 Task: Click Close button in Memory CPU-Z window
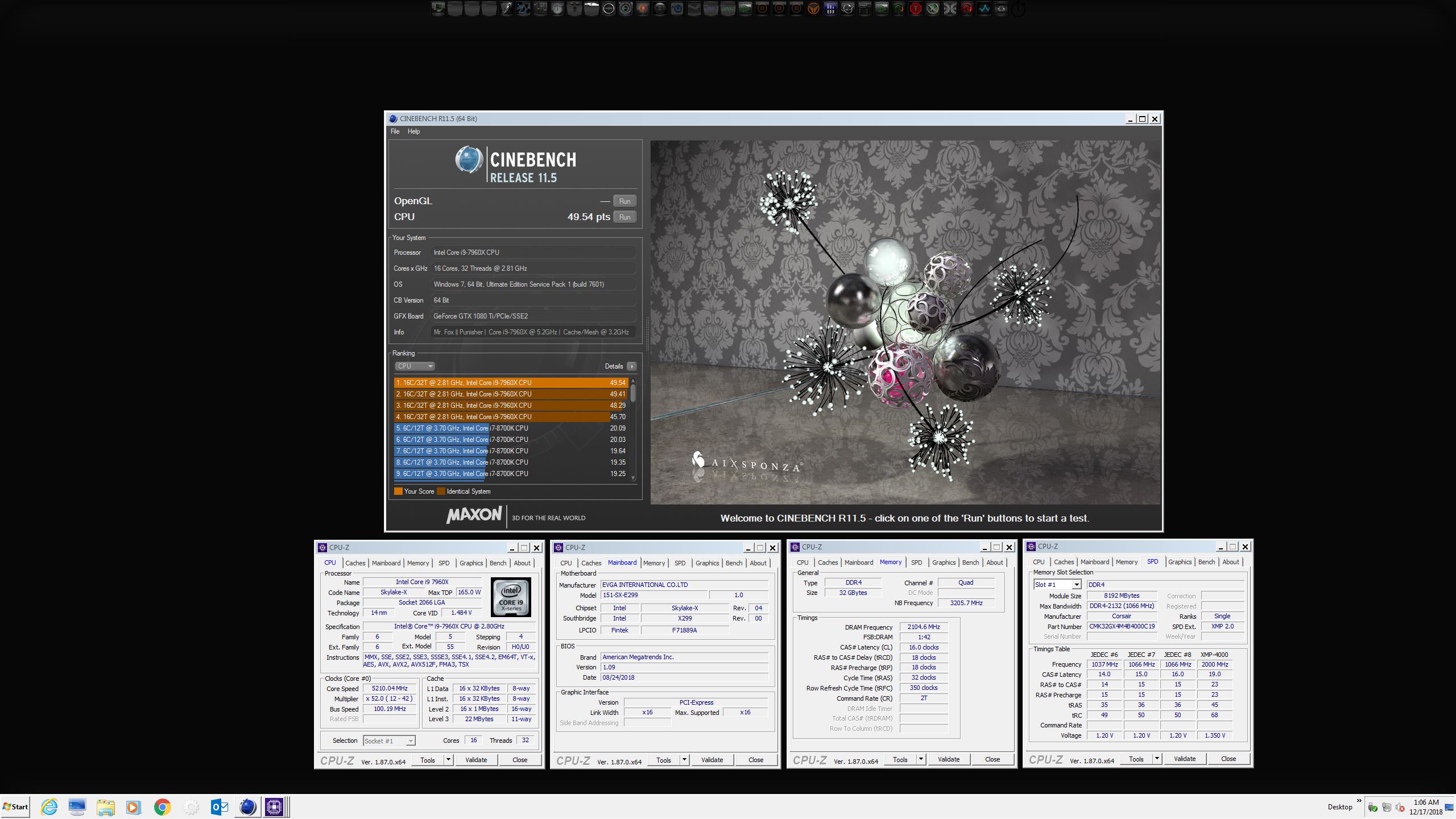[992, 759]
